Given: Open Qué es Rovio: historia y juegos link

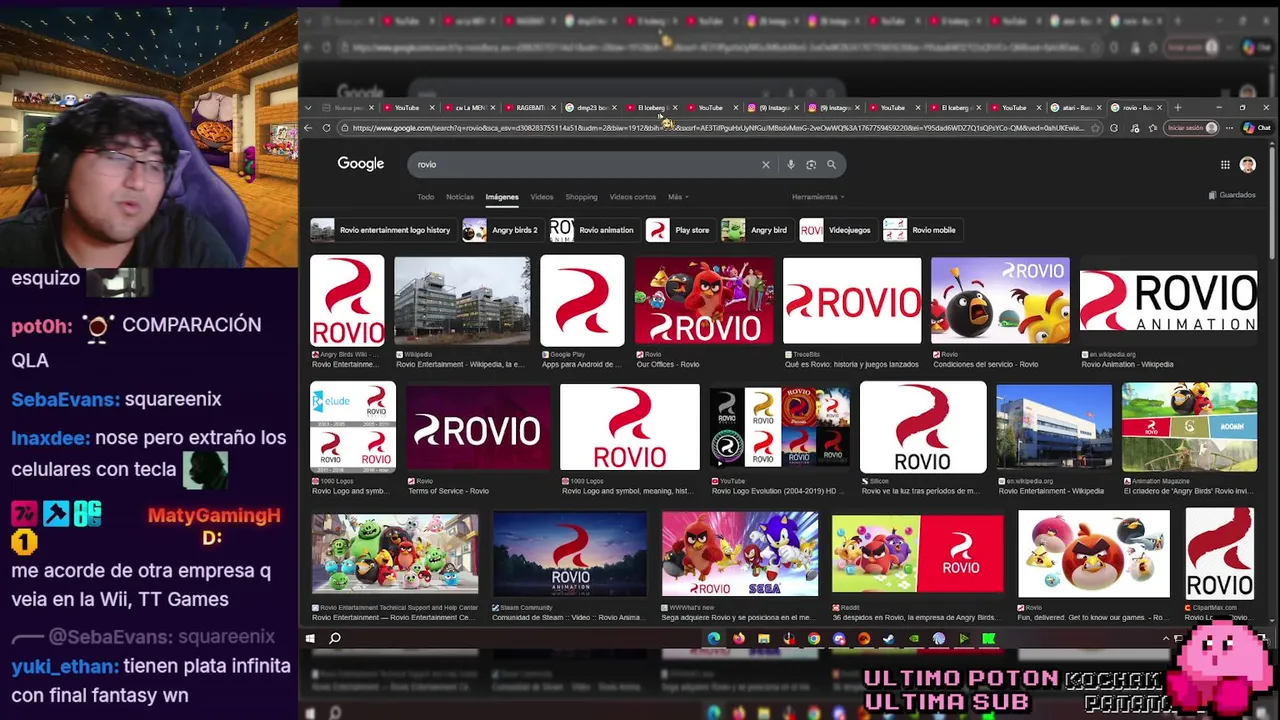Looking at the screenshot, I should [851, 364].
